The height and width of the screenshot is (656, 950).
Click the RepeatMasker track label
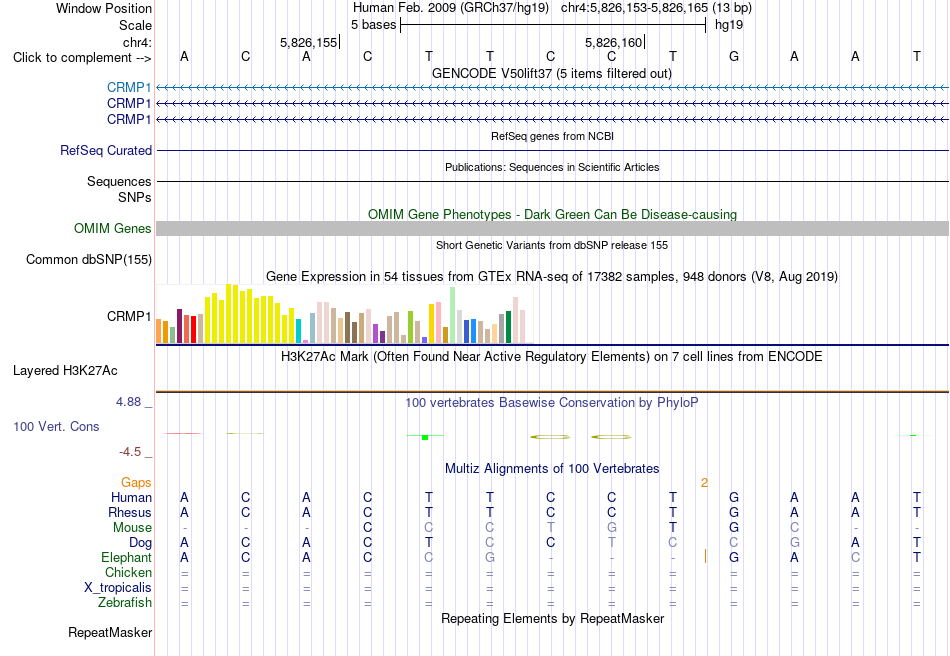110,632
